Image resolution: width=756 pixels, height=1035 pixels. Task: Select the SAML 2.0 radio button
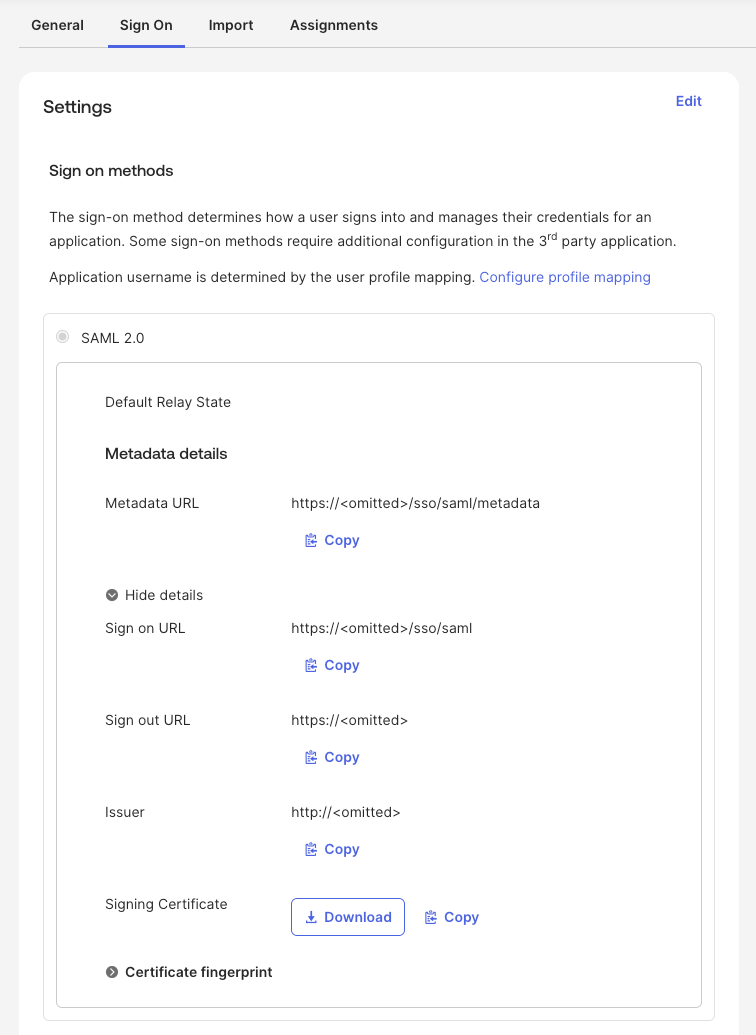point(63,338)
